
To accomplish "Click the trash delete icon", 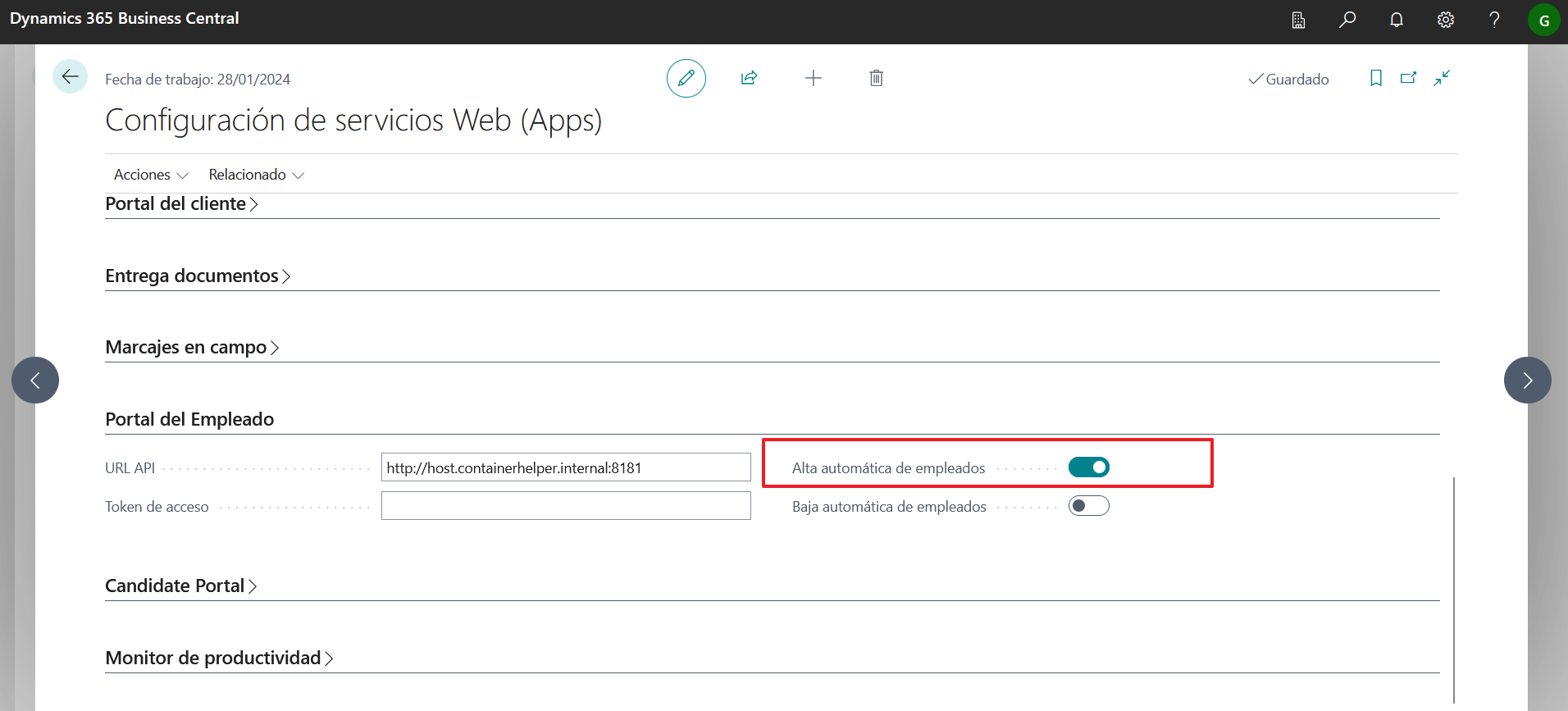I will pos(876,79).
